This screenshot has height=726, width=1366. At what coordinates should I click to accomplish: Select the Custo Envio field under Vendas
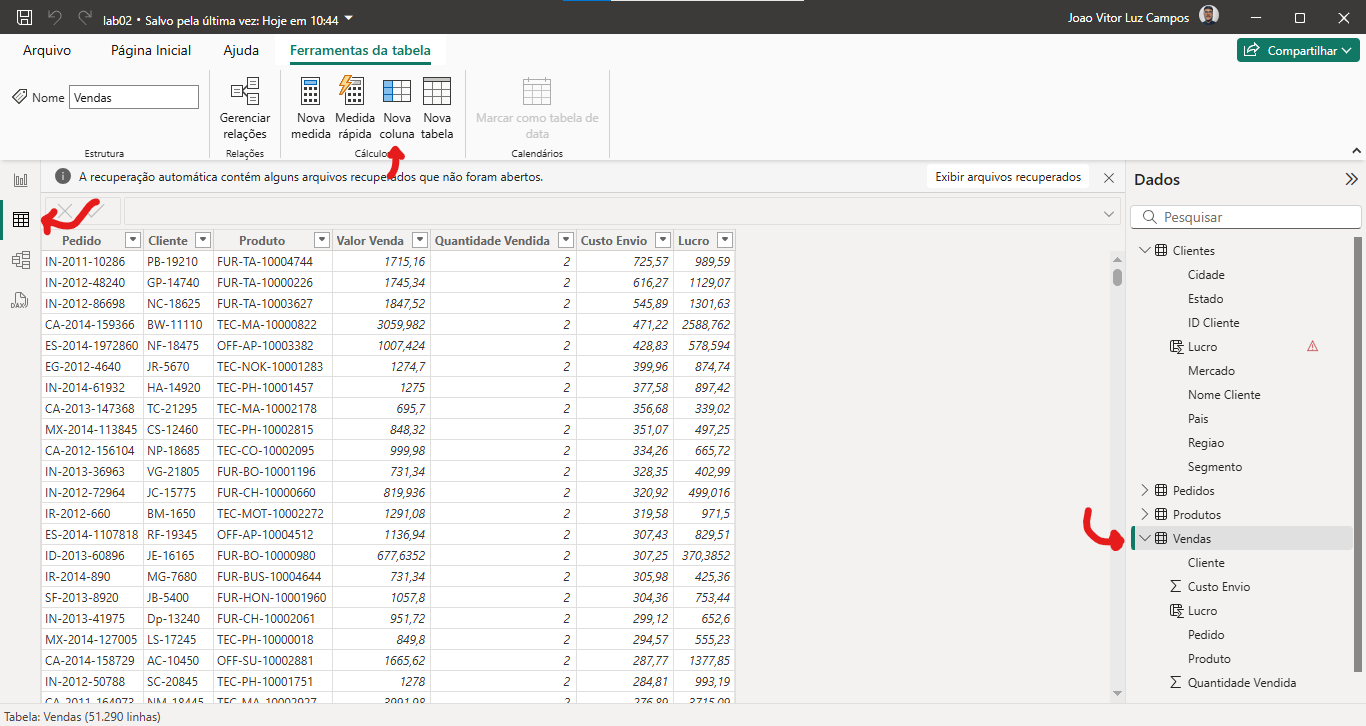(1219, 587)
